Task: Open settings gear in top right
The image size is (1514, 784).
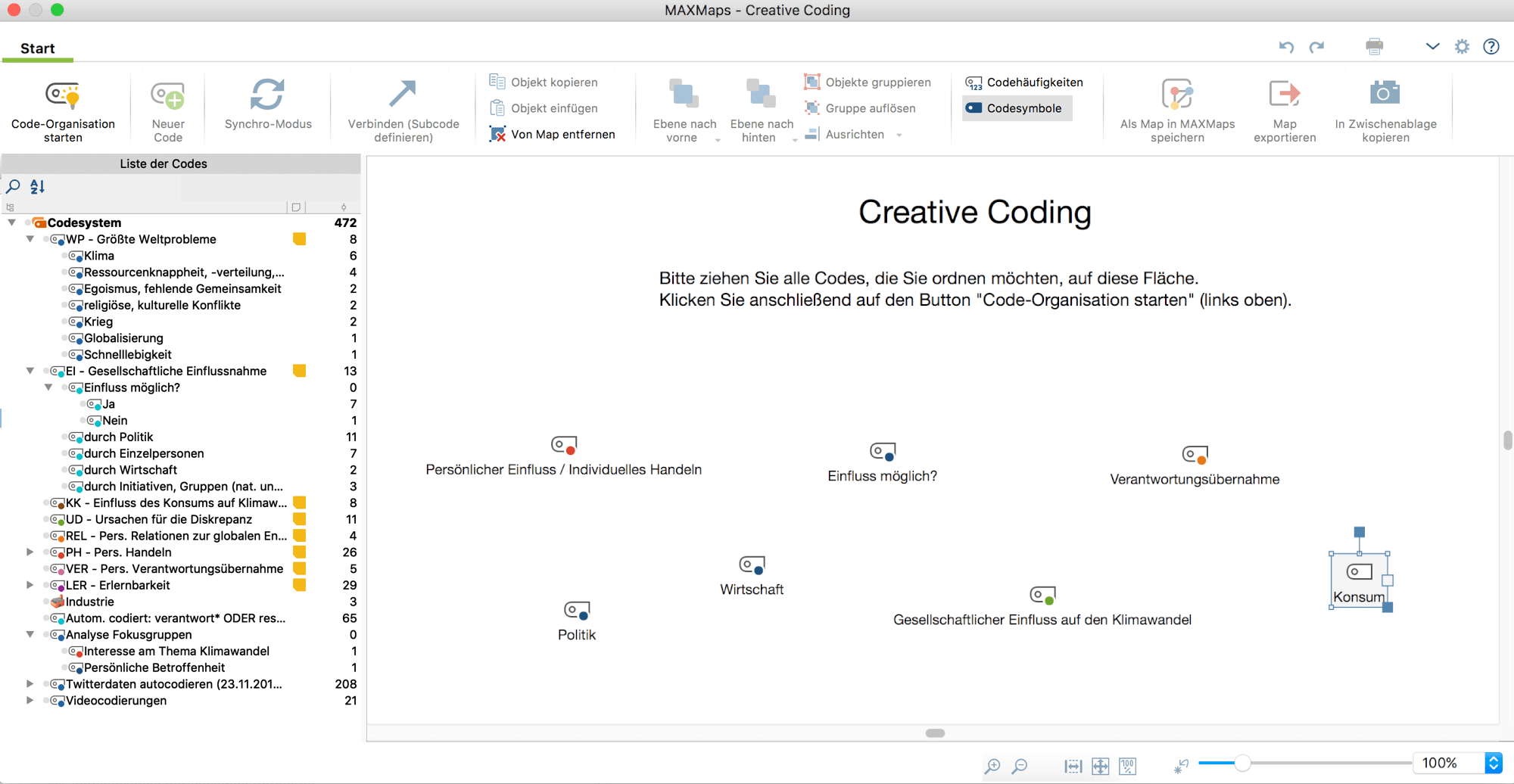Action: (x=1462, y=46)
